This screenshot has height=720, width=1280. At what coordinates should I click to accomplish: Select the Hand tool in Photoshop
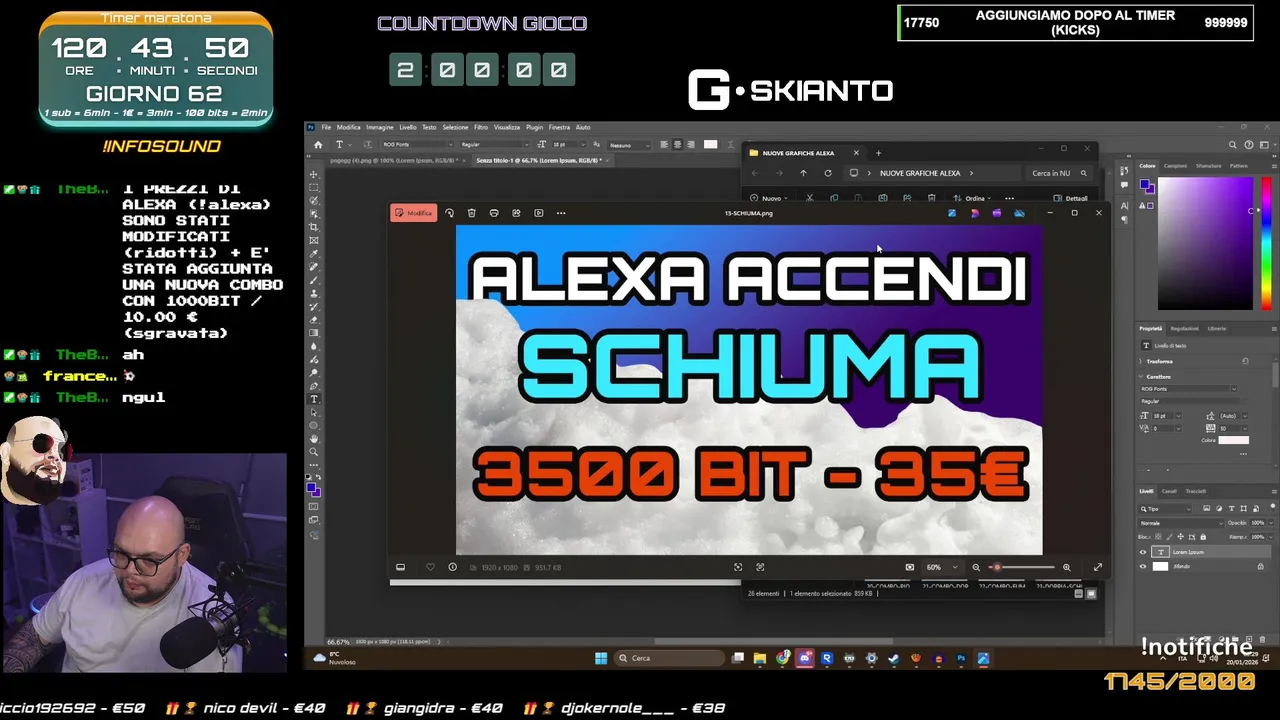[x=314, y=438]
